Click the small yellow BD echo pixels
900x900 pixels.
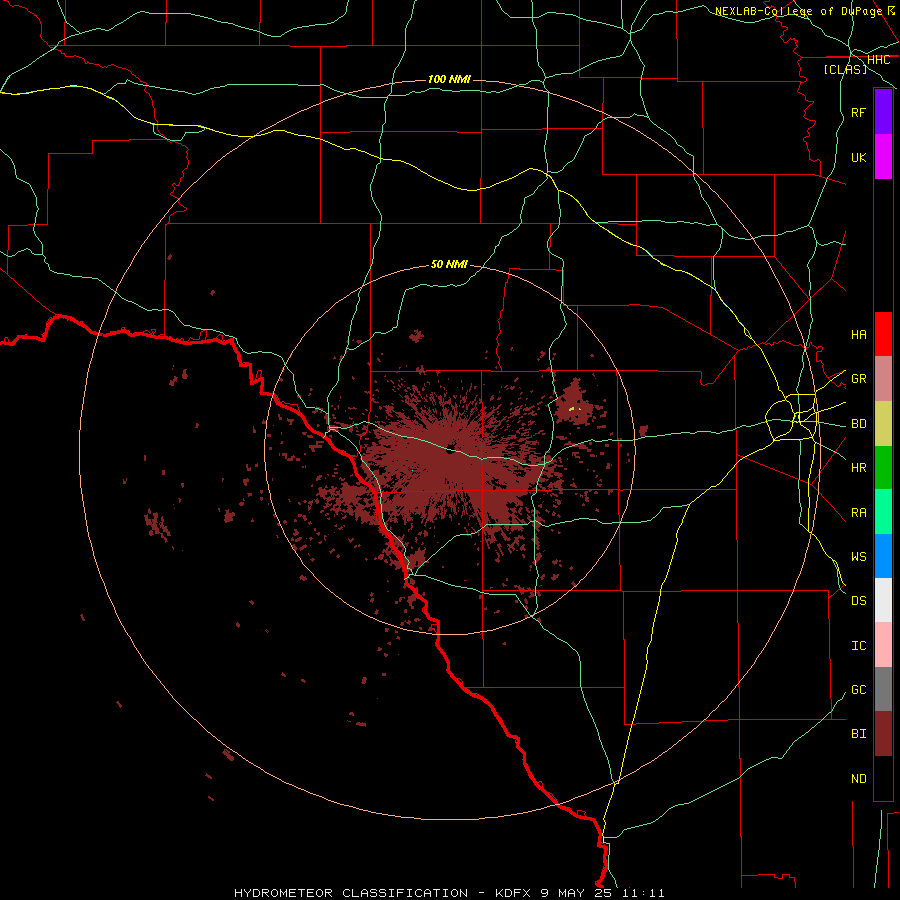[x=574, y=409]
